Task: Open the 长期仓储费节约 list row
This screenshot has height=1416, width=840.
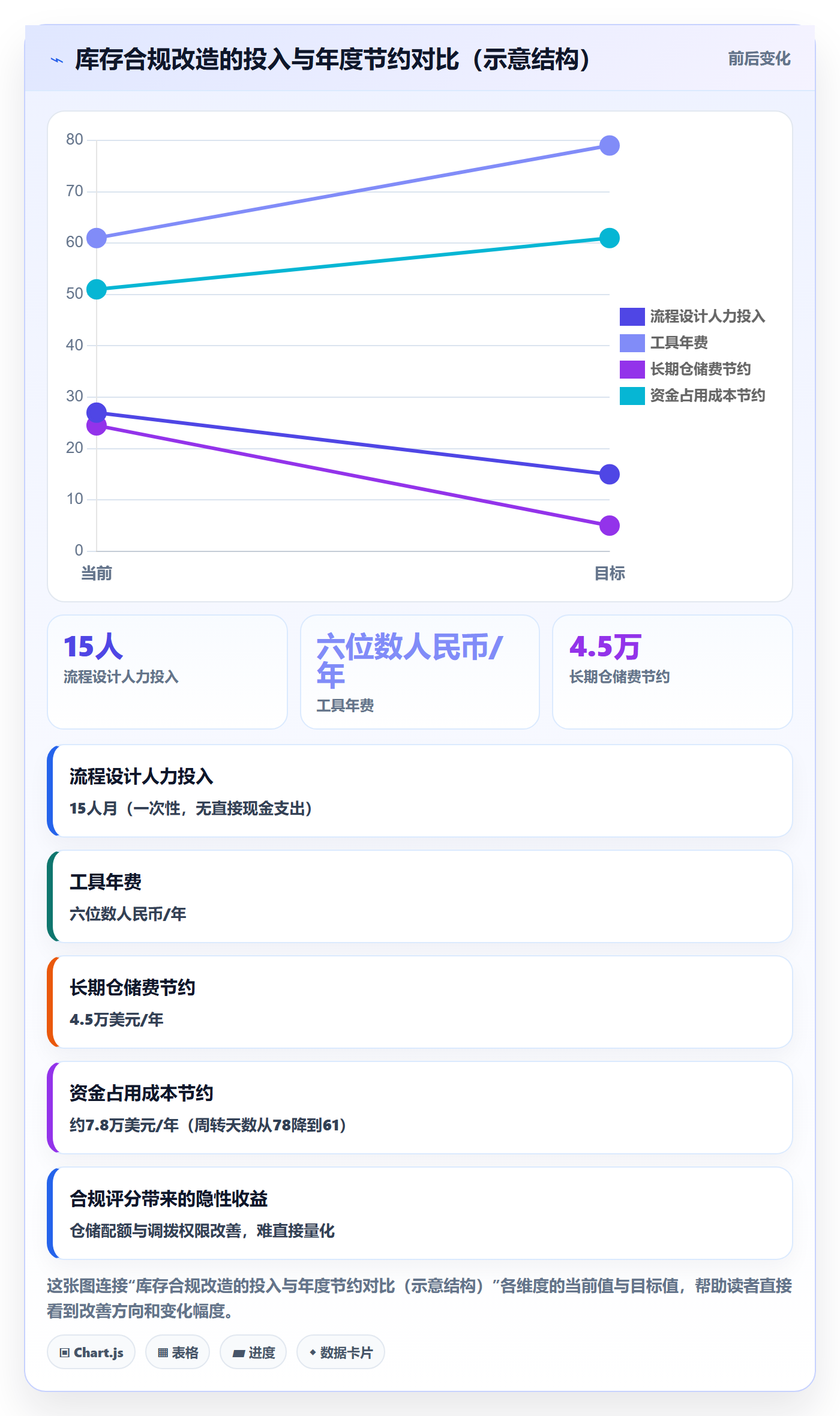Action: coord(420,1002)
